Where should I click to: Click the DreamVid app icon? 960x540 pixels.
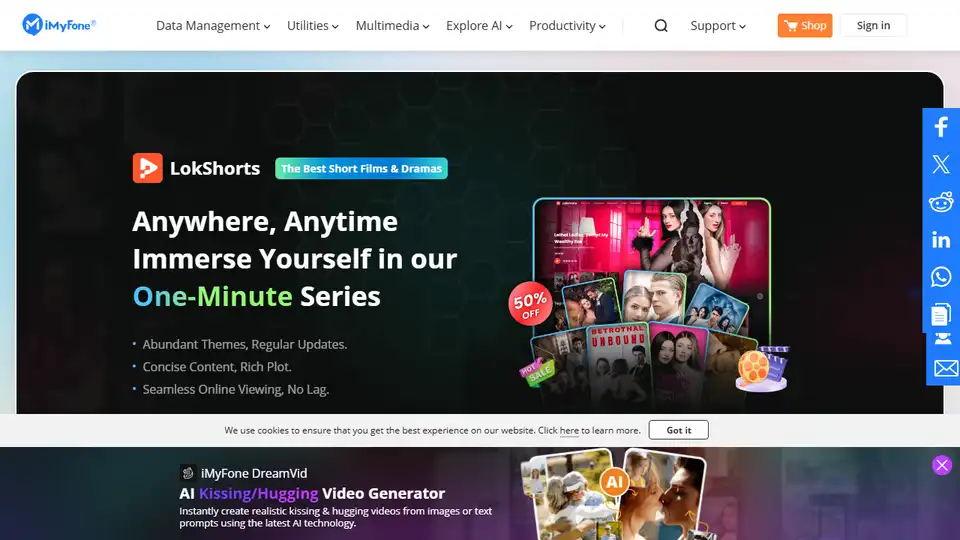pos(188,473)
